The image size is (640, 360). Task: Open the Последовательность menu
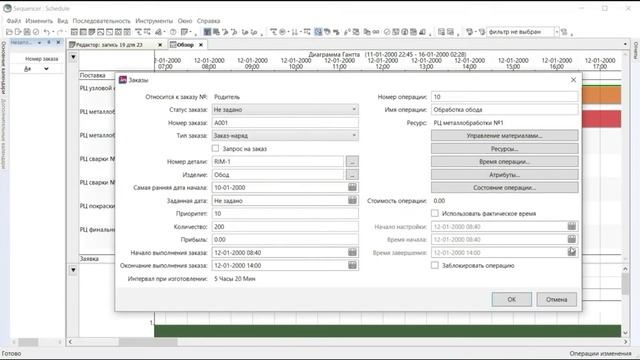(x=102, y=21)
